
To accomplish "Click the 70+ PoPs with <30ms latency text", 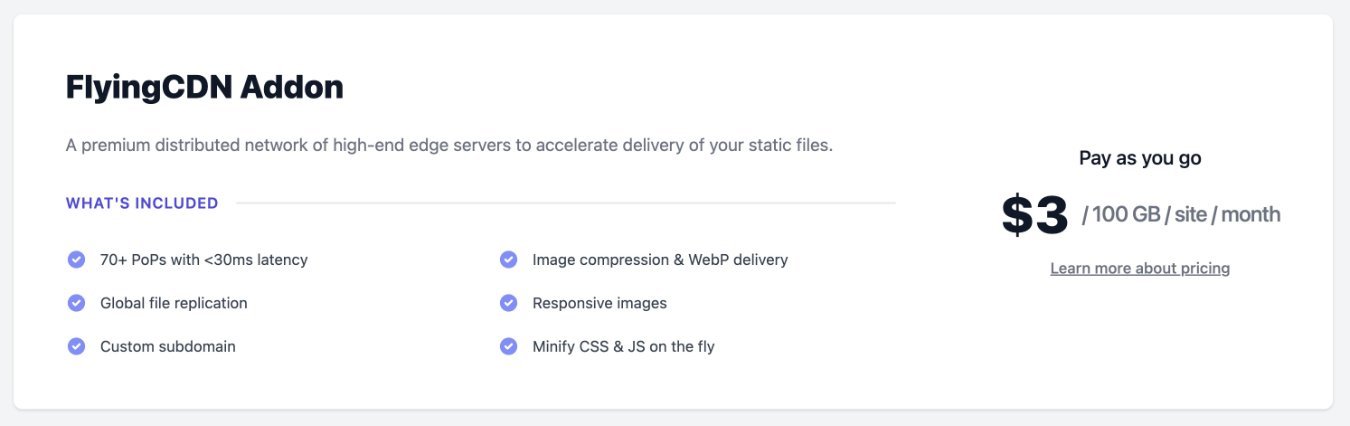I will click(204, 260).
